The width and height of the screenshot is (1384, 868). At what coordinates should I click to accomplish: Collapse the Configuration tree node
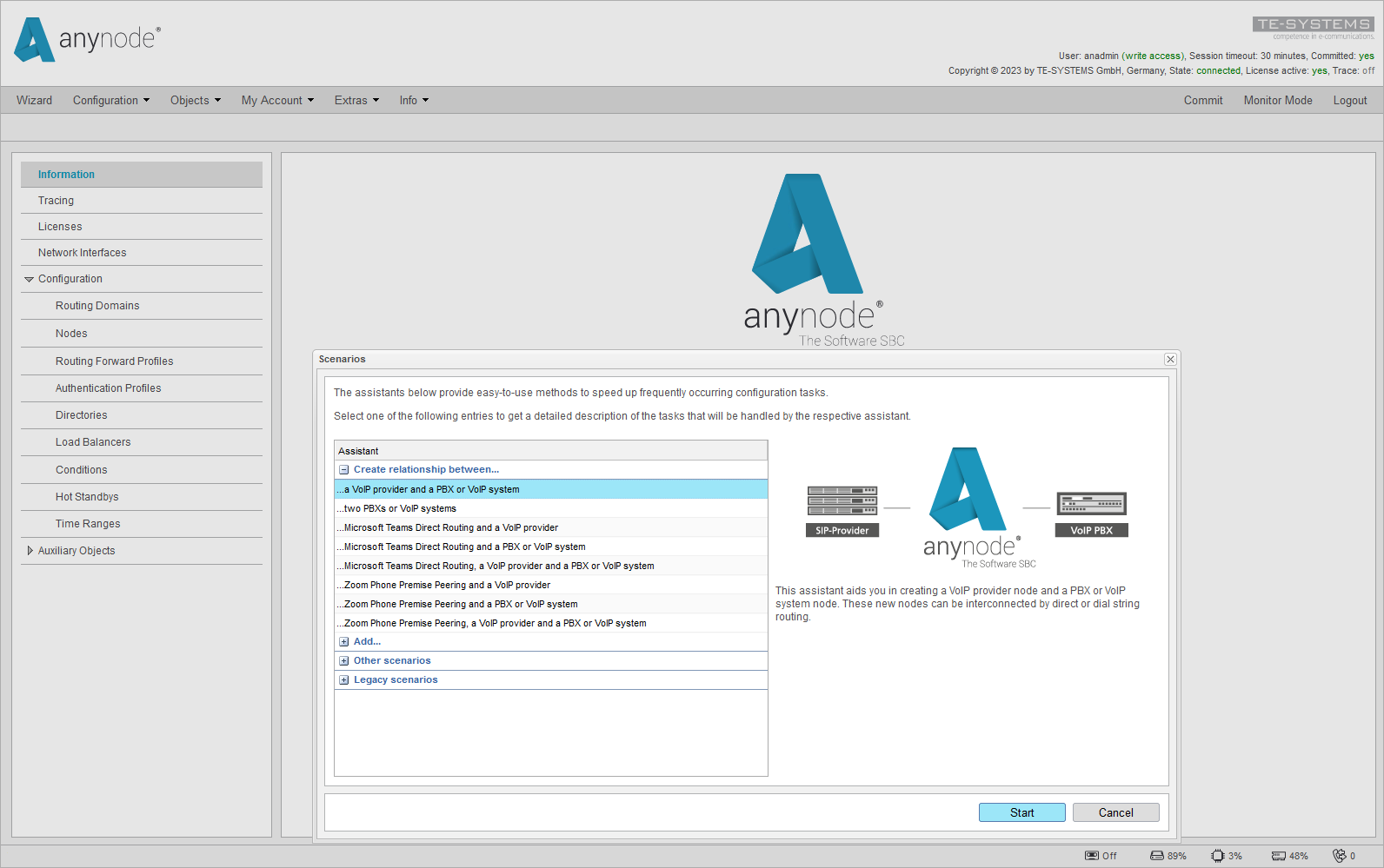pos(30,280)
